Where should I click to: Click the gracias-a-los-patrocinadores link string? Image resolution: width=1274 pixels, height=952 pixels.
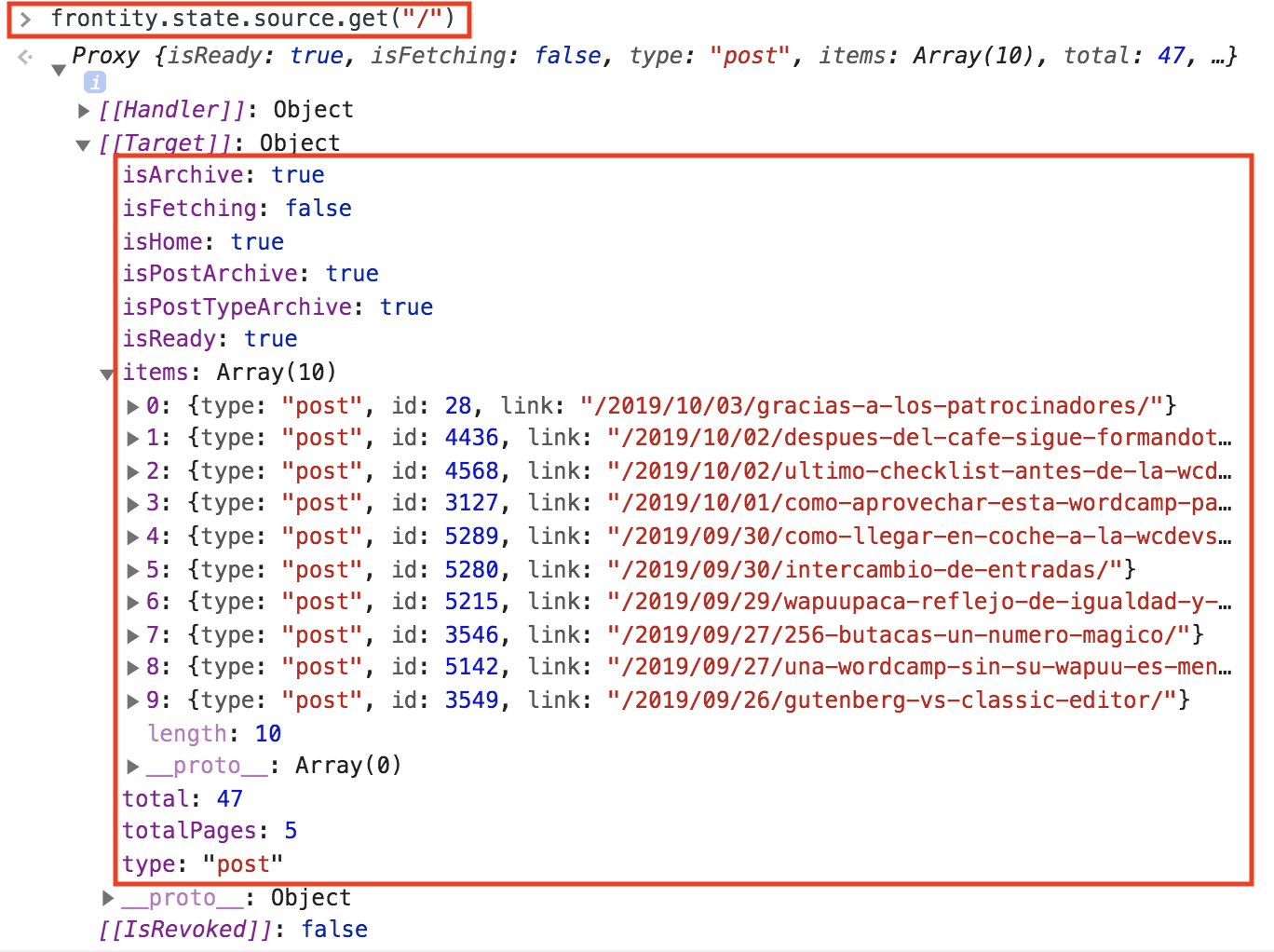[872, 406]
